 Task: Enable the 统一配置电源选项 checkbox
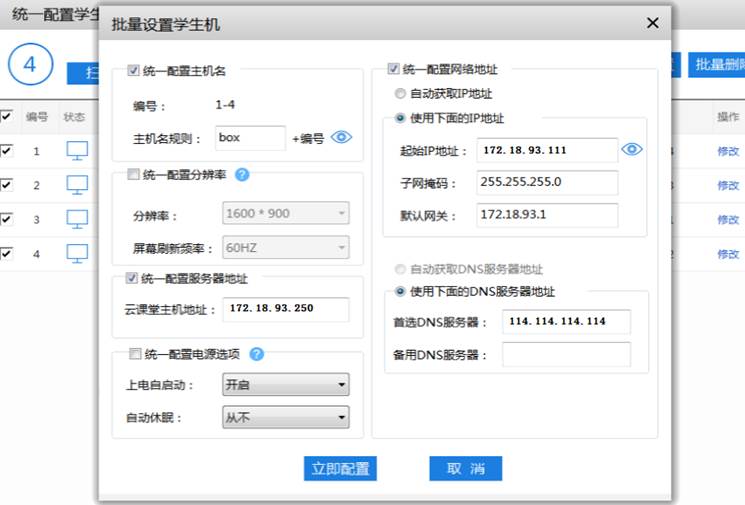coord(134,354)
